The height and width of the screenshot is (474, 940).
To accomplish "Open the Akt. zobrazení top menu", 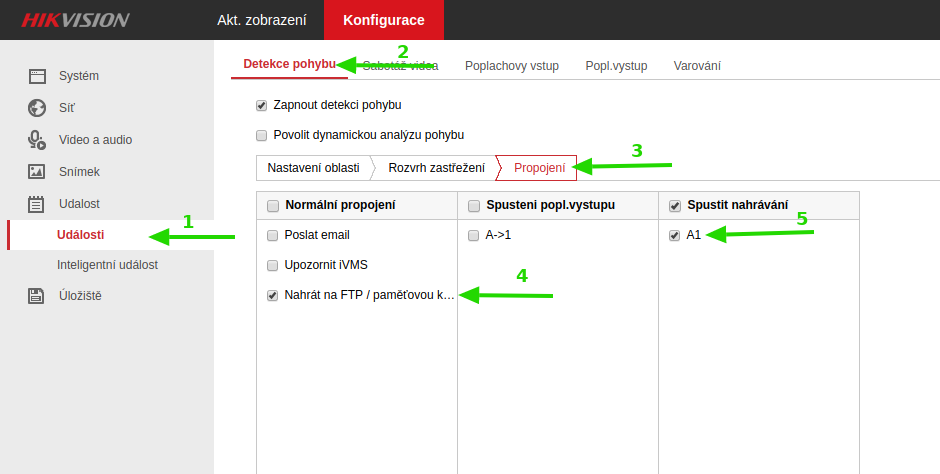I will tap(262, 20).
